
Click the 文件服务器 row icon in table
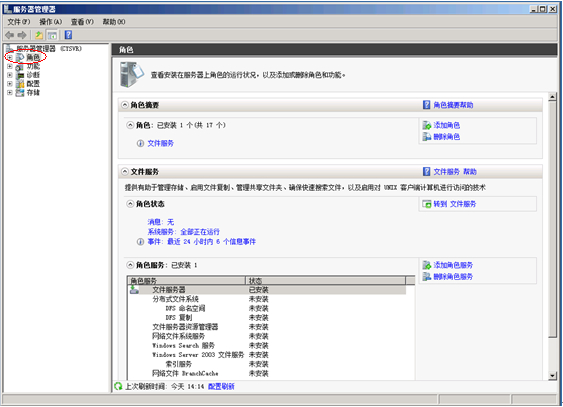tap(134, 290)
